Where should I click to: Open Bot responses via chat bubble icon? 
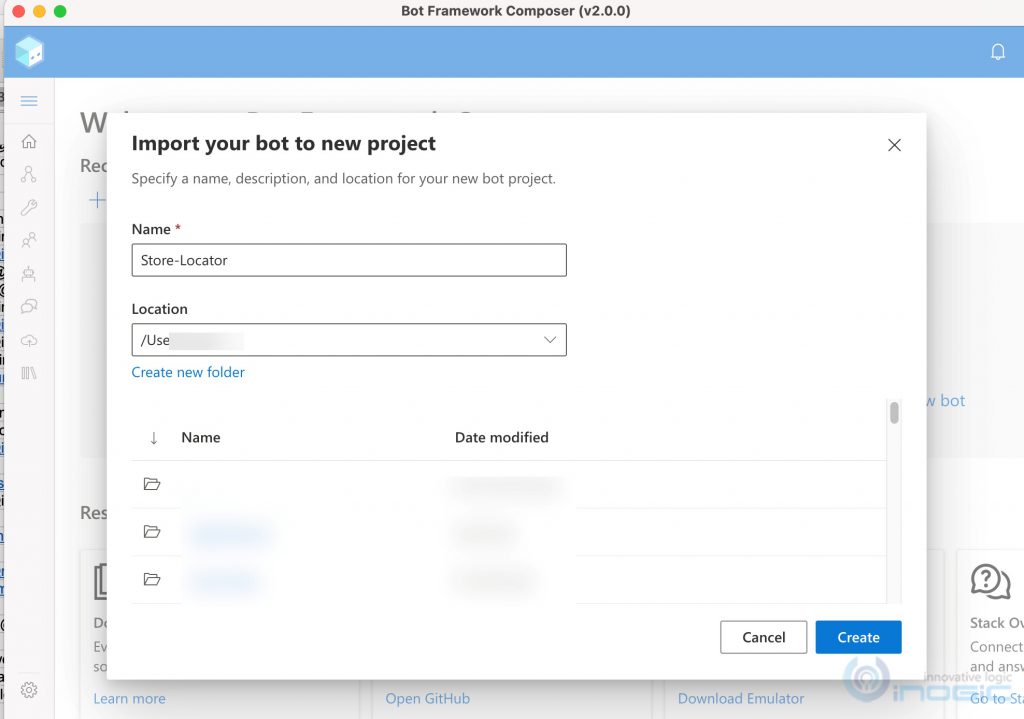pyautogui.click(x=29, y=306)
